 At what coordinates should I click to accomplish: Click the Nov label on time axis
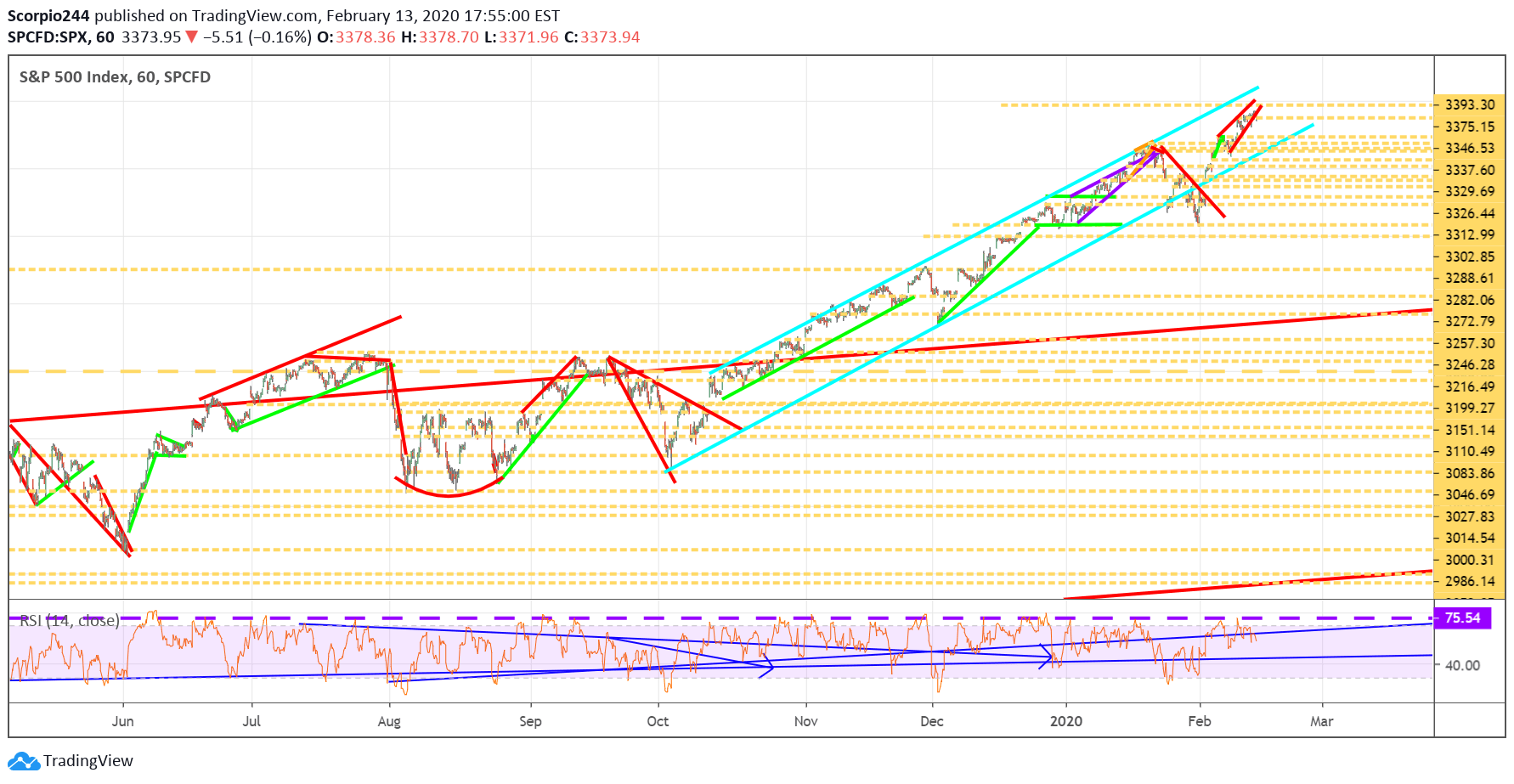point(805,722)
